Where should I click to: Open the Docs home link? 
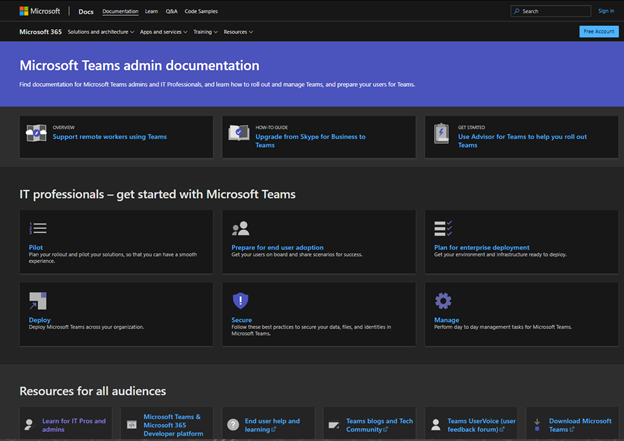click(x=86, y=12)
